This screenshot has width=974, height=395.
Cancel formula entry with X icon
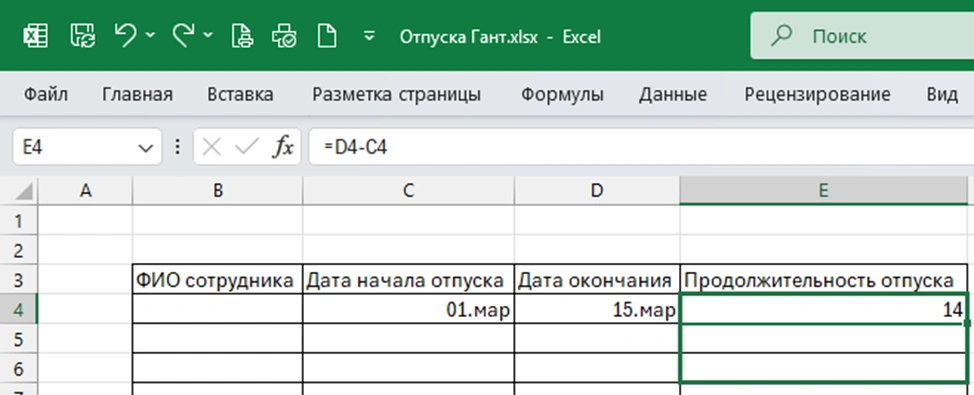tap(212, 147)
